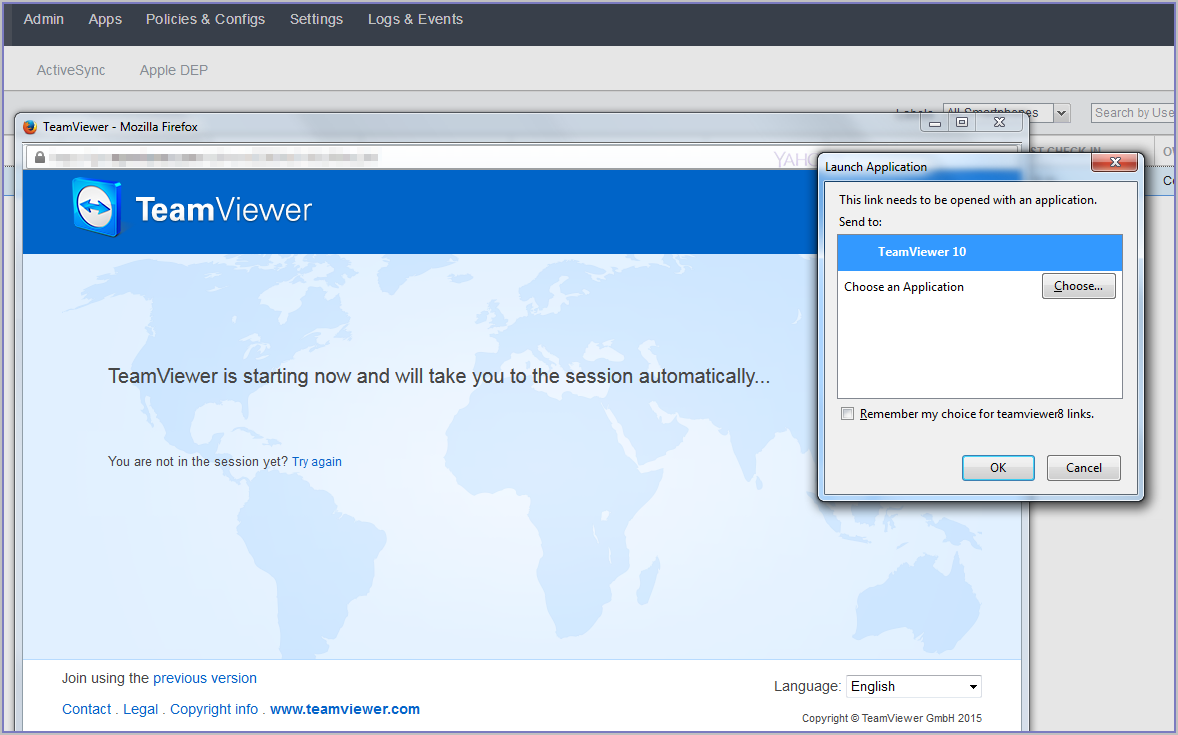Visit www.teamviewer.com link
The width and height of the screenshot is (1178, 735).
point(345,709)
